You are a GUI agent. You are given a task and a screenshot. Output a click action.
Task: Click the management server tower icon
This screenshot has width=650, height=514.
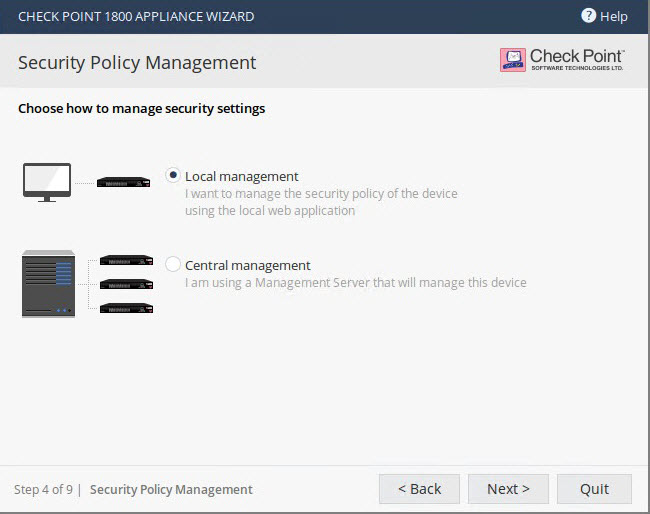click(49, 284)
